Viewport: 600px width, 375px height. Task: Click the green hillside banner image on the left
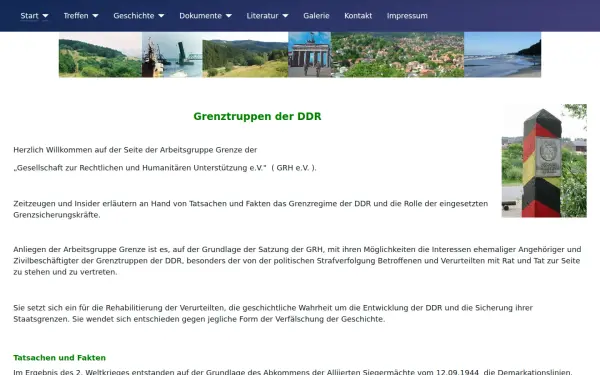click(100, 55)
